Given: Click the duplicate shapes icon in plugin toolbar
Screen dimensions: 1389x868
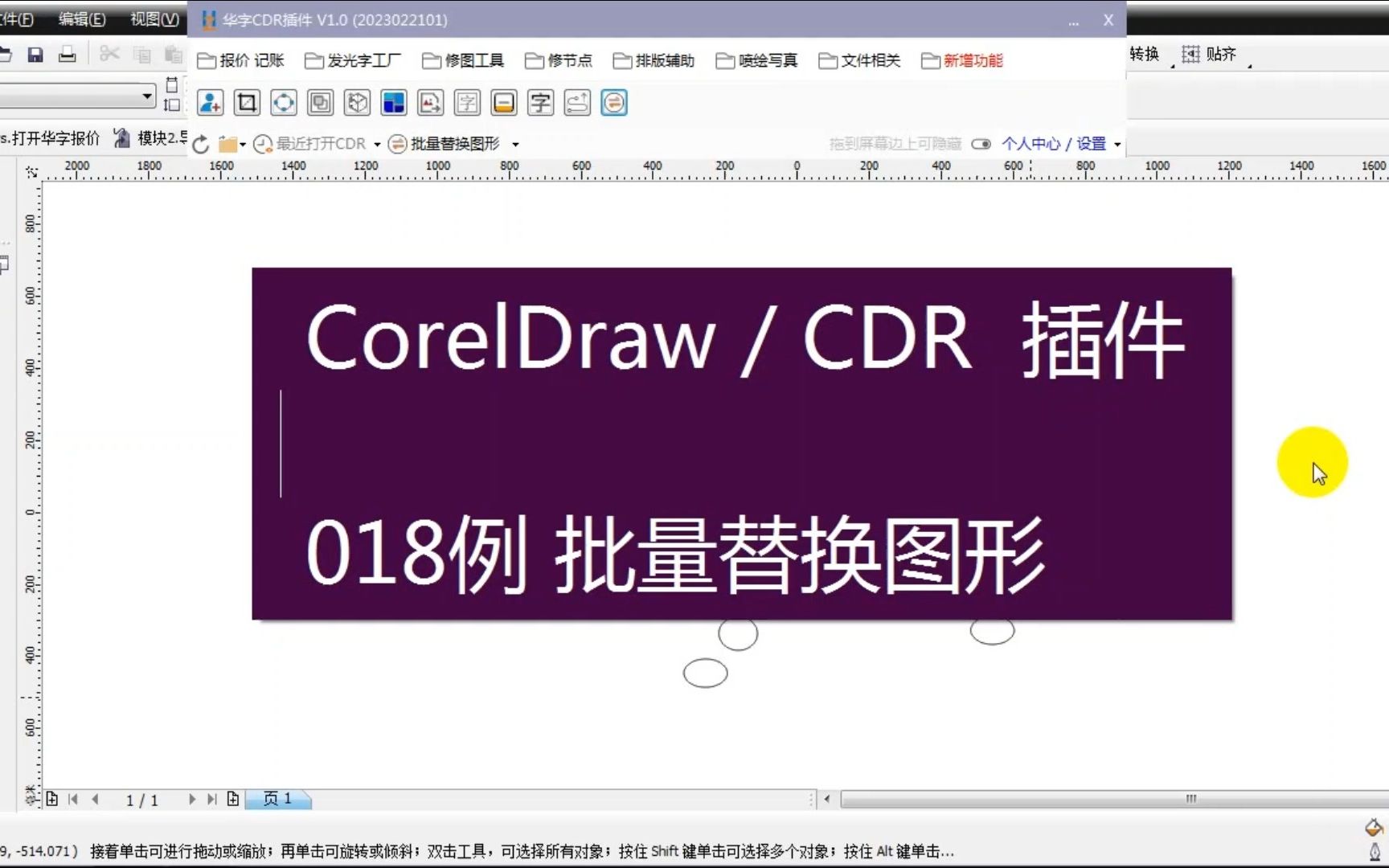Looking at the screenshot, I should 321,103.
